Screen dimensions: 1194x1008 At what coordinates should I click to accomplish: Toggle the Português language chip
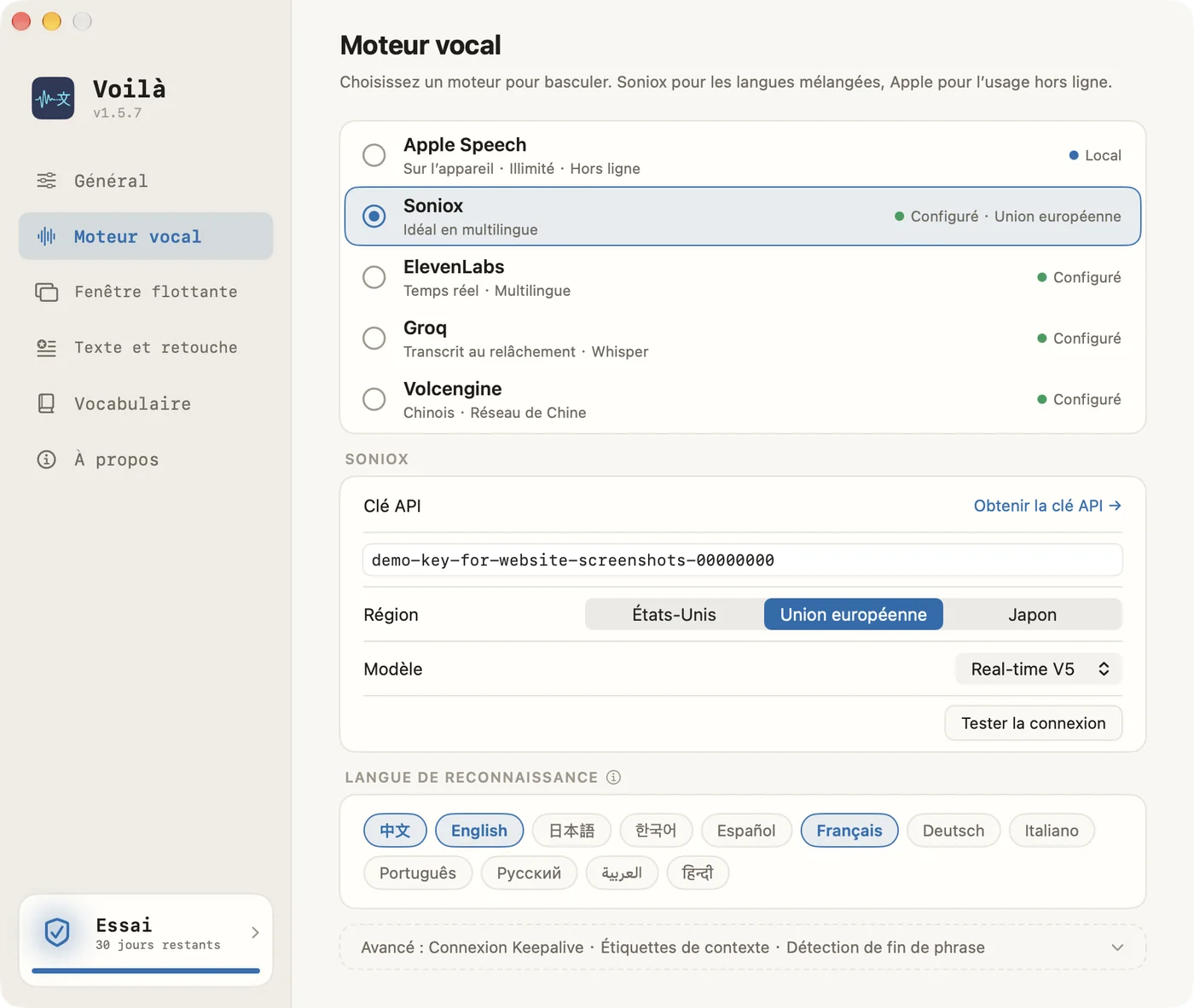[418, 873]
